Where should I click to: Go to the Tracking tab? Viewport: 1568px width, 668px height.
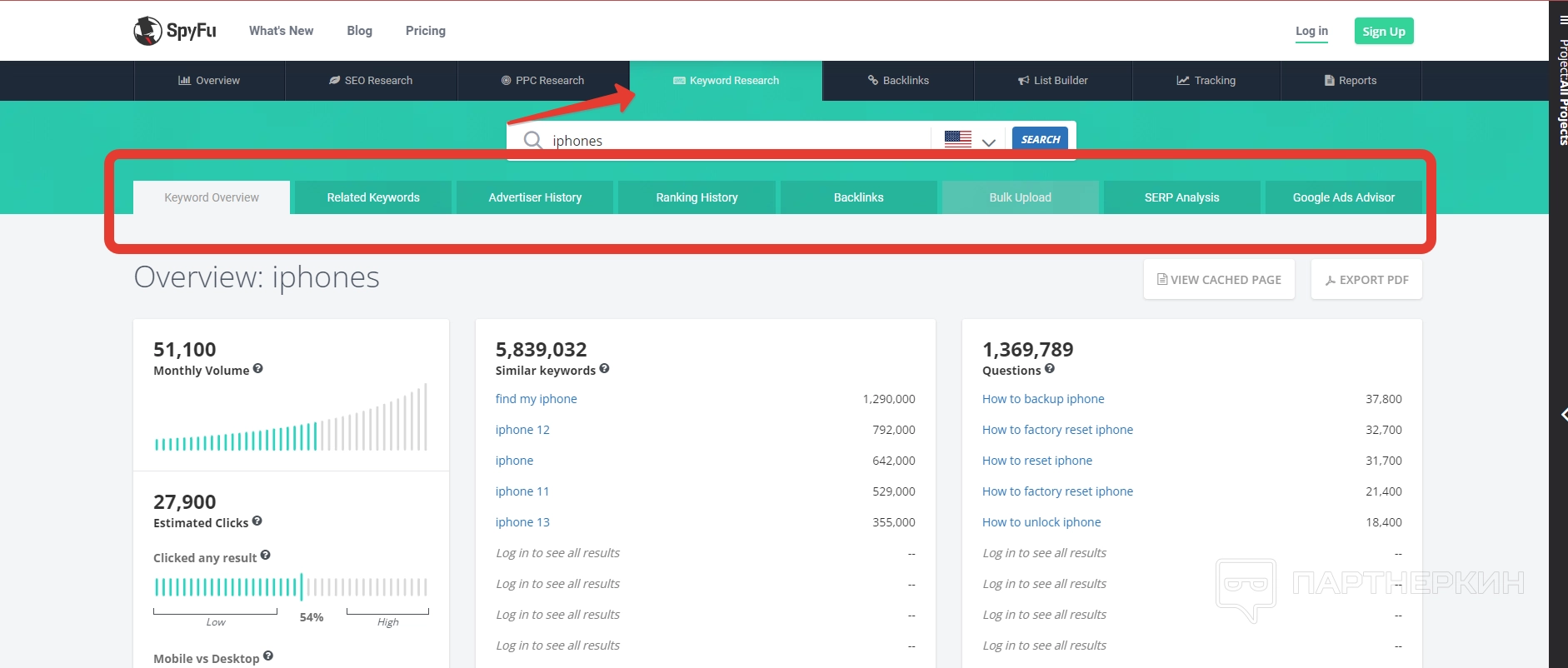[x=1206, y=81]
